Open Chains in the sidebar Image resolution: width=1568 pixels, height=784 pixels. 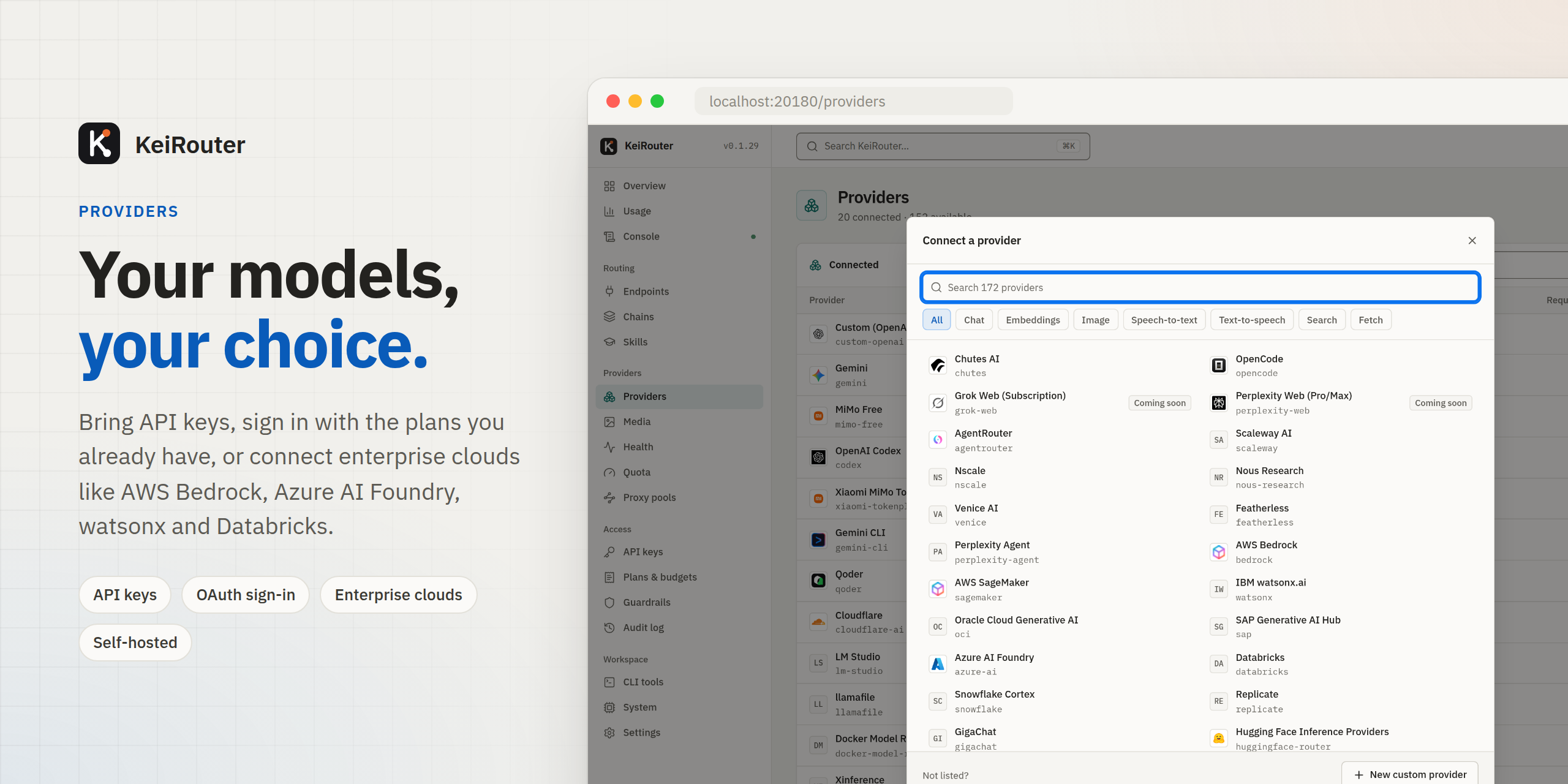(x=679, y=317)
